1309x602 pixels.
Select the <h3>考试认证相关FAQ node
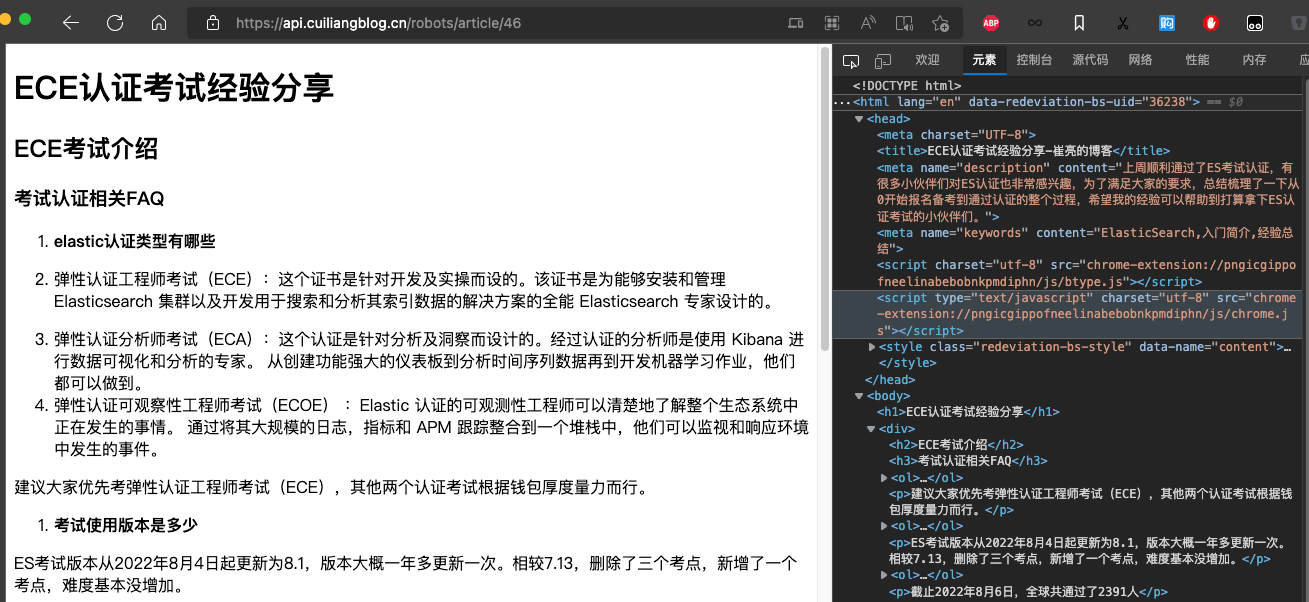(x=968, y=461)
